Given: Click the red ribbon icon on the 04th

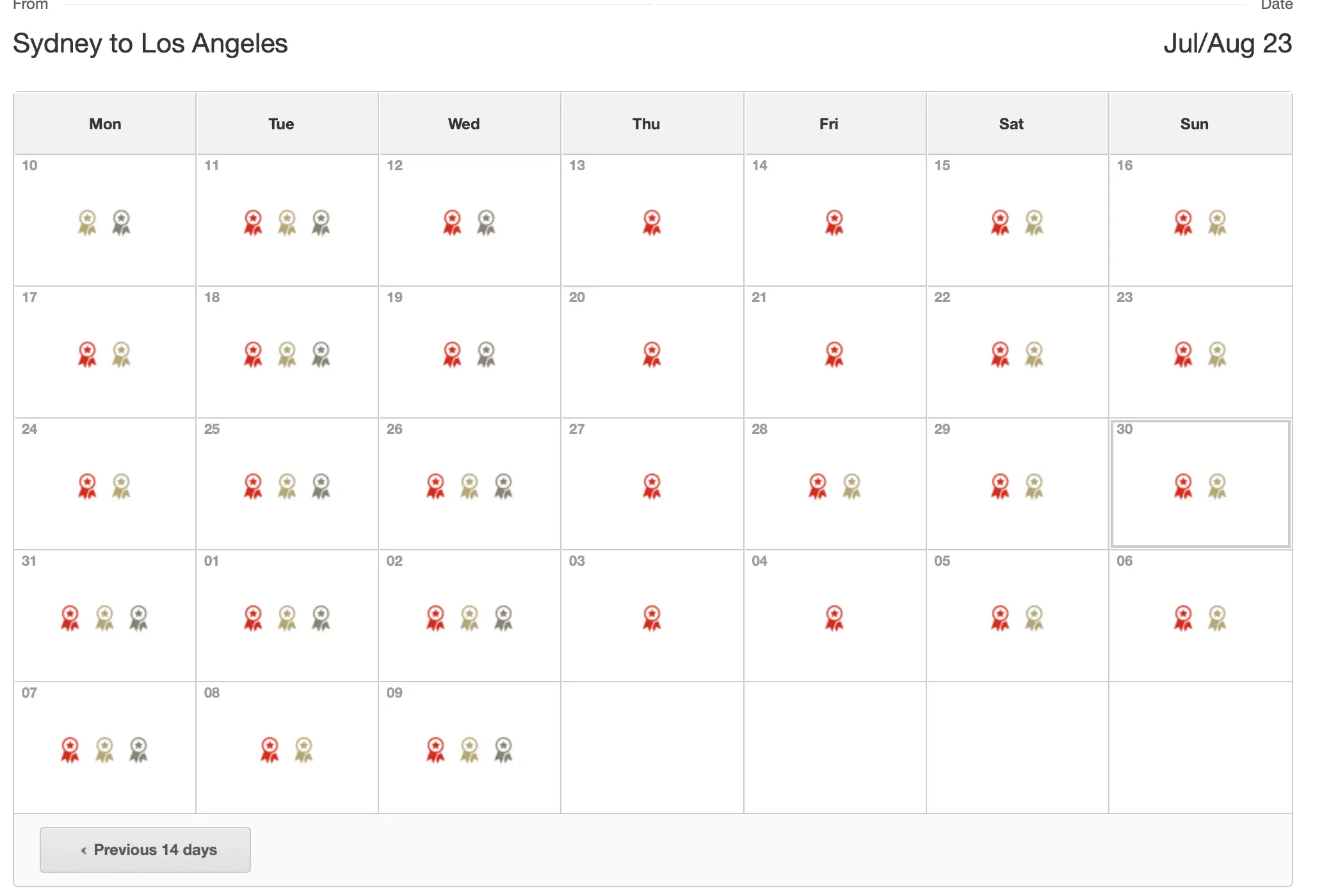Looking at the screenshot, I should click(x=834, y=618).
